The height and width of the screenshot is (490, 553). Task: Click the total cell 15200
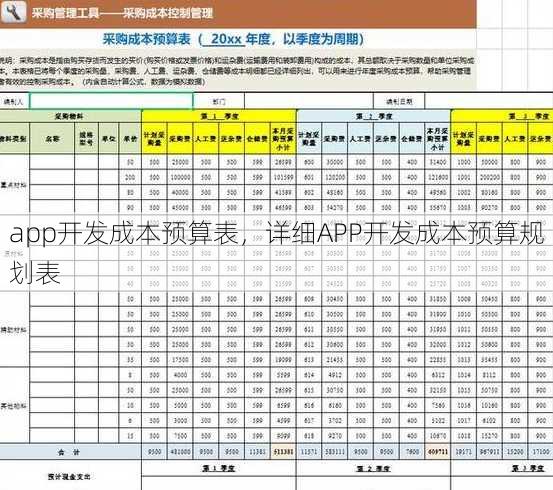(515, 452)
